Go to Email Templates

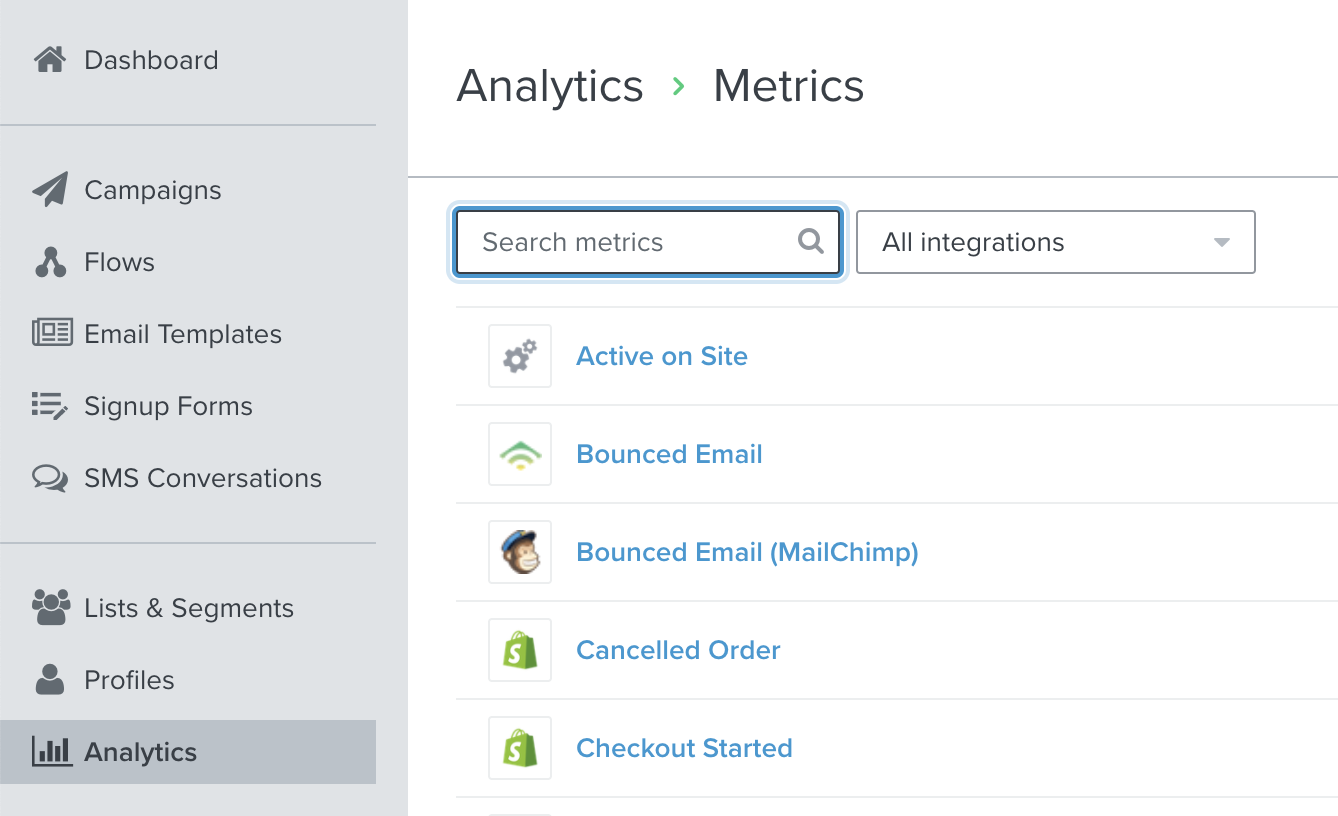coord(182,334)
